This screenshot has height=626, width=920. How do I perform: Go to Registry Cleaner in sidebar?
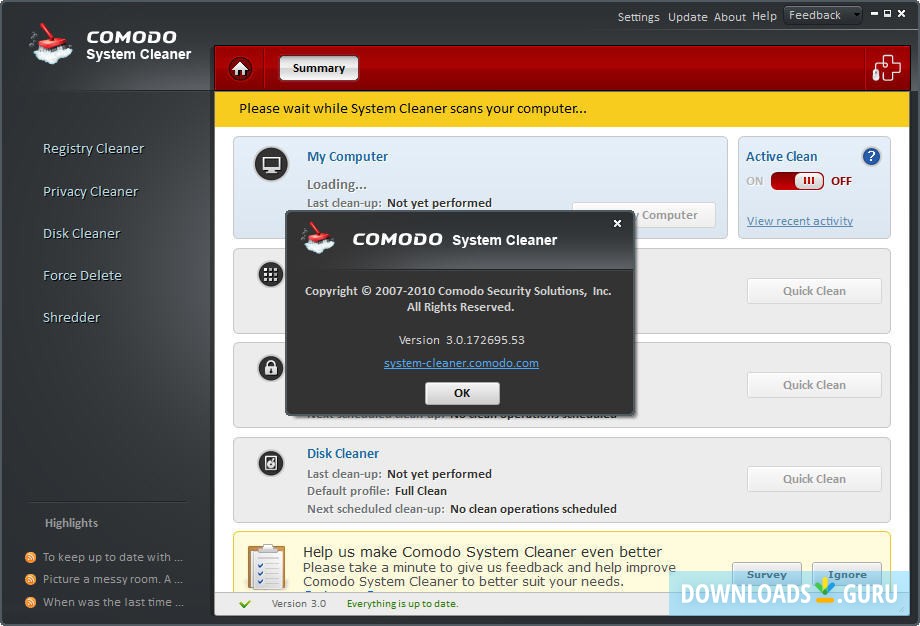(93, 149)
